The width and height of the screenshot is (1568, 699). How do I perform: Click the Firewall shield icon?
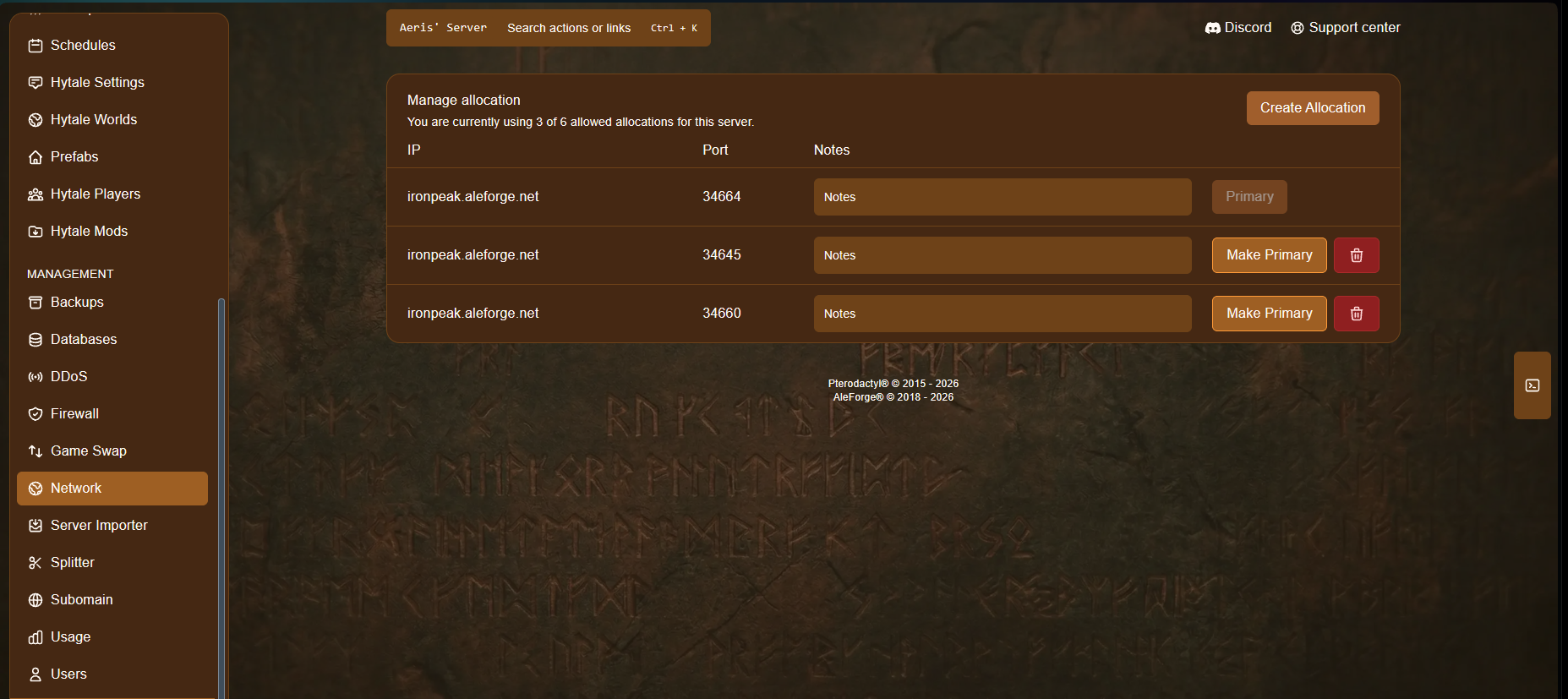tap(36, 414)
